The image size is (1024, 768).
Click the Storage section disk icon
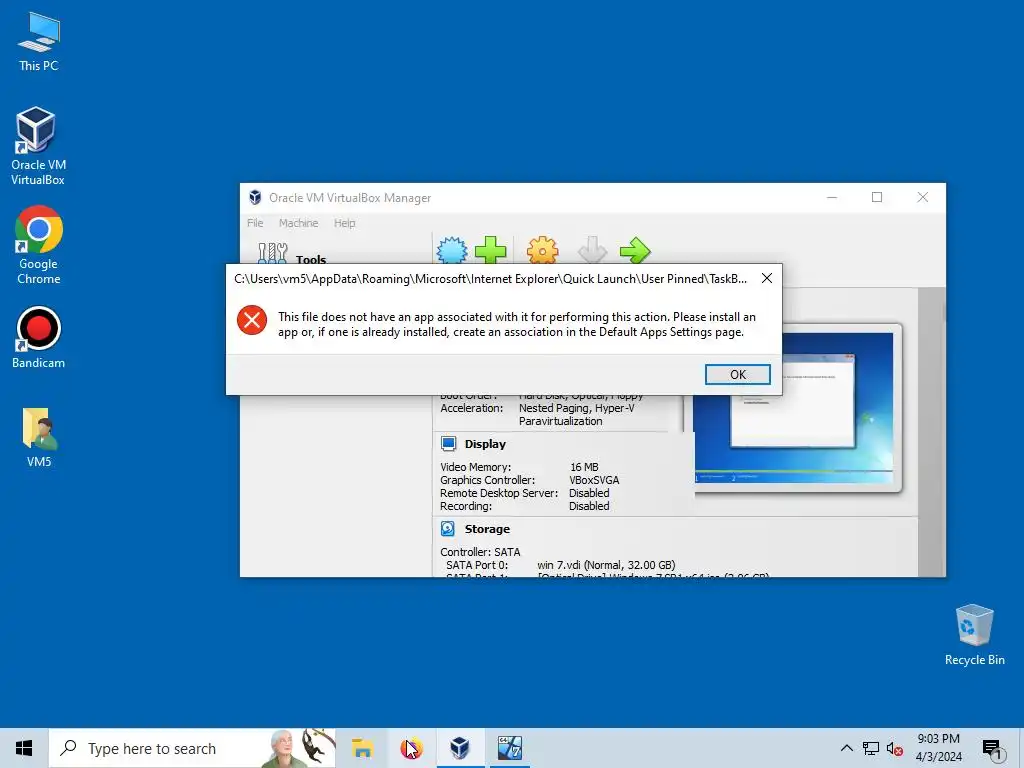pyautogui.click(x=448, y=529)
